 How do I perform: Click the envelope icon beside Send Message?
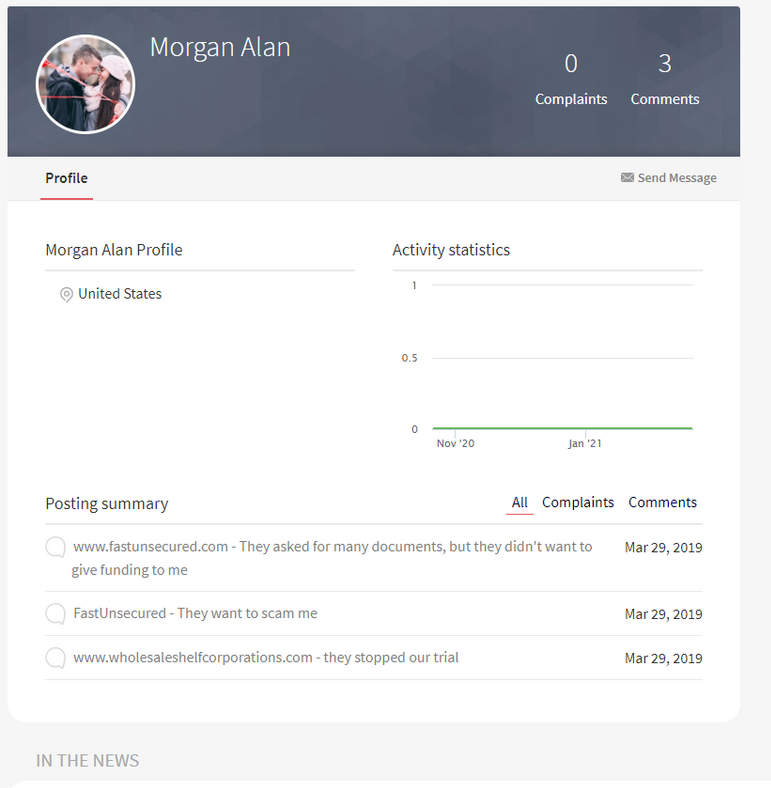click(x=627, y=177)
